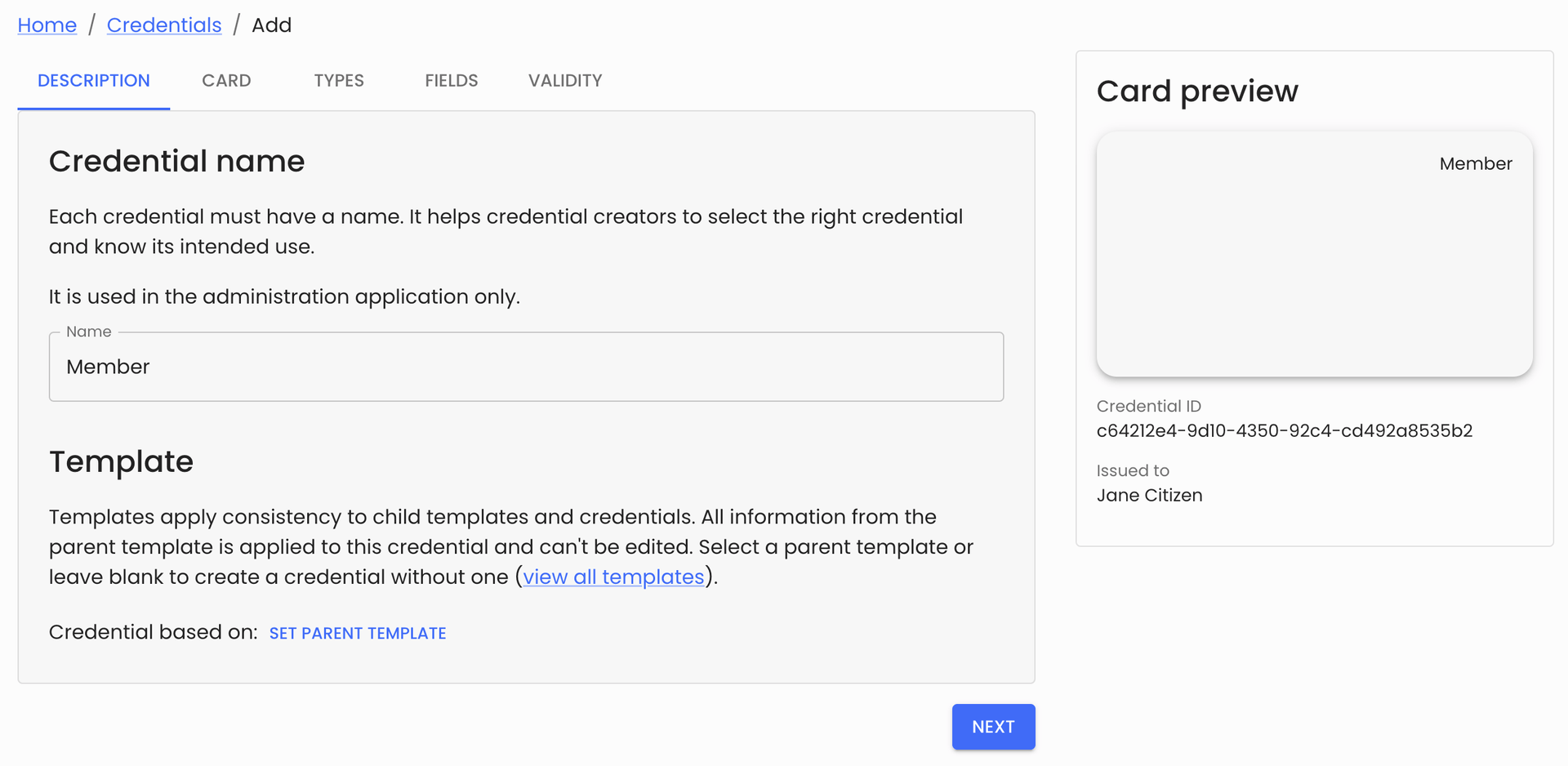Click the Credential based on label
This screenshot has height=766, width=1568.
click(153, 633)
